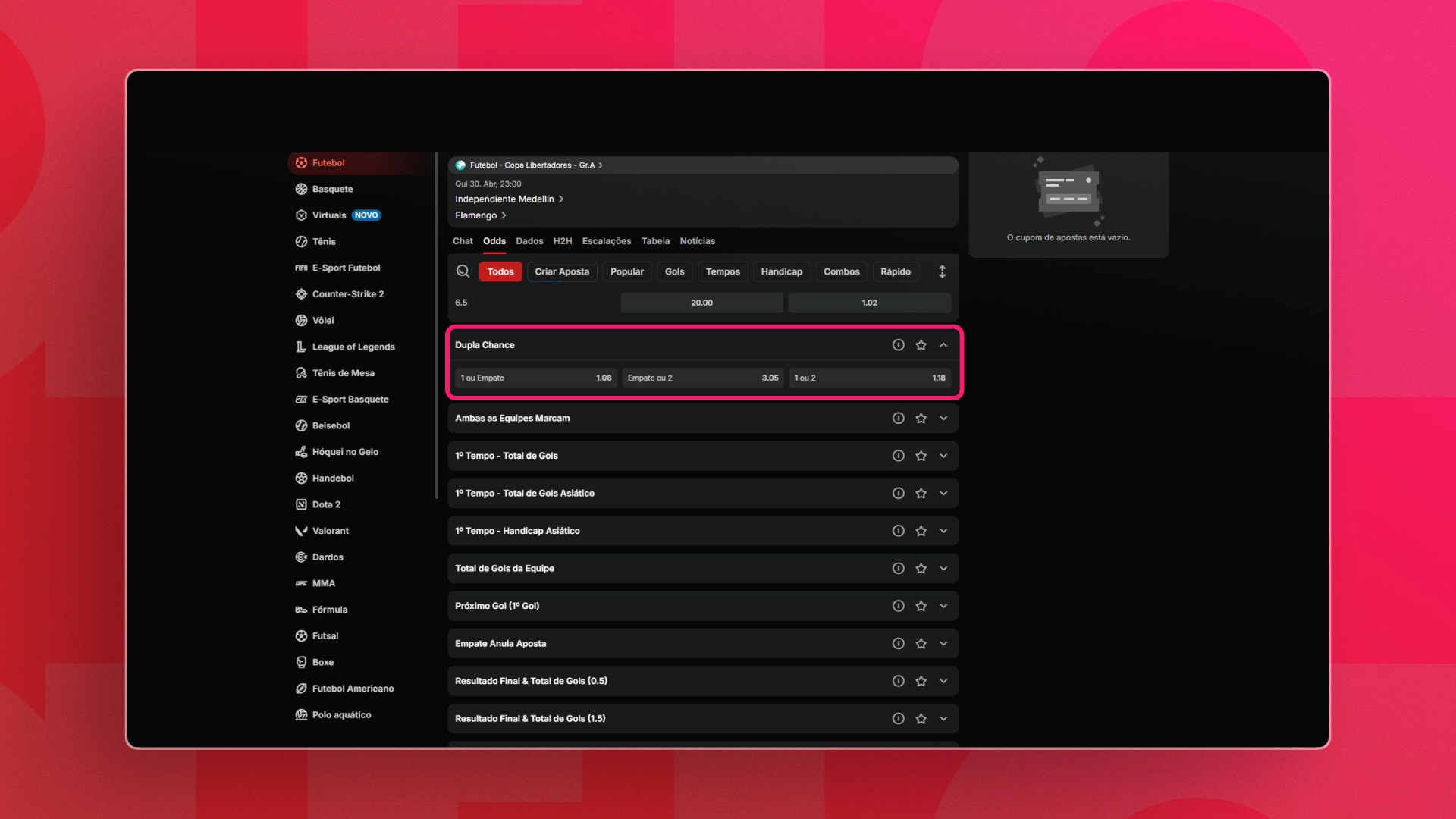Expand Total de Gols da Equipe market
1456x819 pixels.
tap(943, 569)
